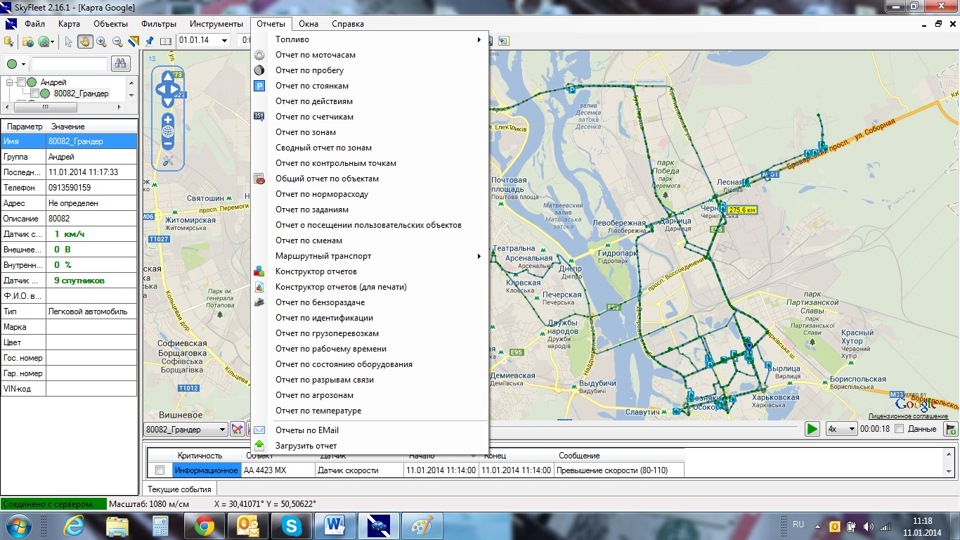Click the counters report icon
Screen dimensions: 960x540
pyautogui.click(x=260, y=116)
